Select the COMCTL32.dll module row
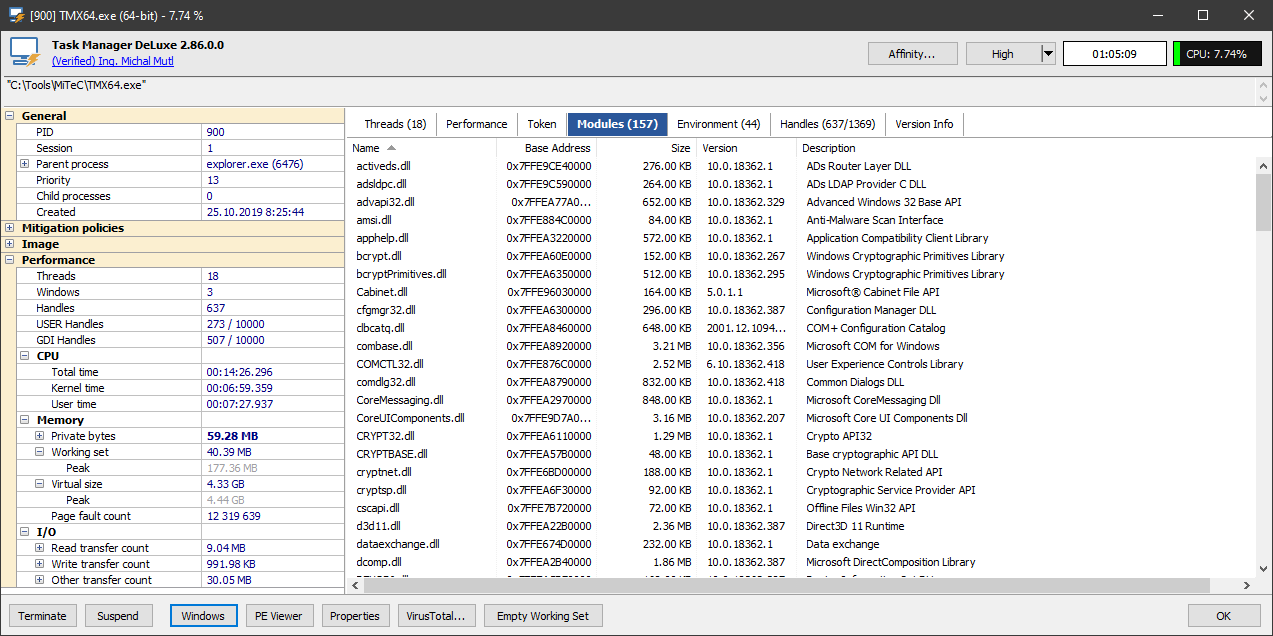The width and height of the screenshot is (1273, 636). coord(801,364)
